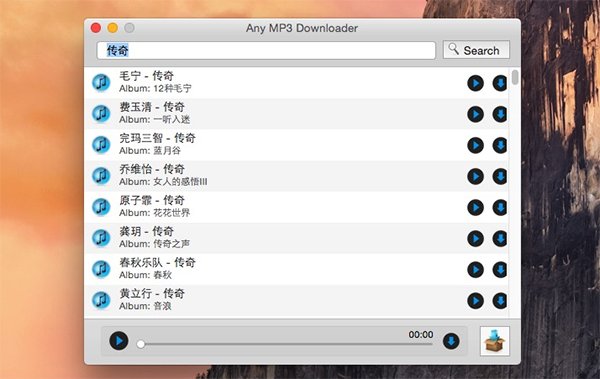Click the Search button

476,50
